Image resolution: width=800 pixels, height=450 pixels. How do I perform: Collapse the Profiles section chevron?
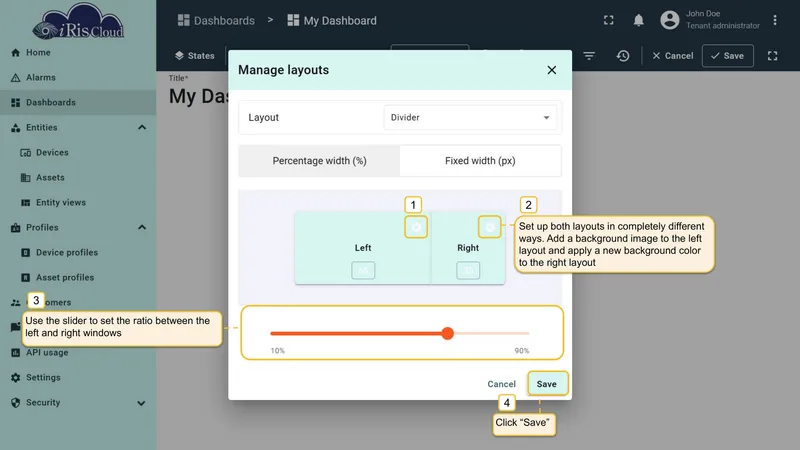point(142,228)
